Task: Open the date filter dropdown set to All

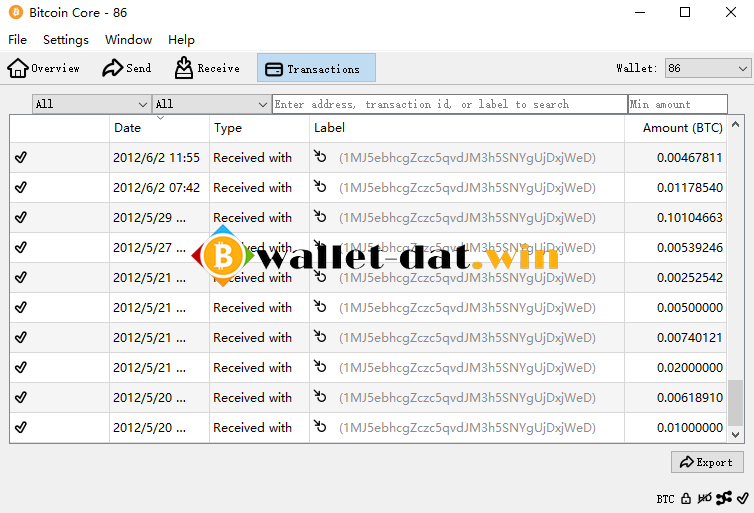Action: 91,104
